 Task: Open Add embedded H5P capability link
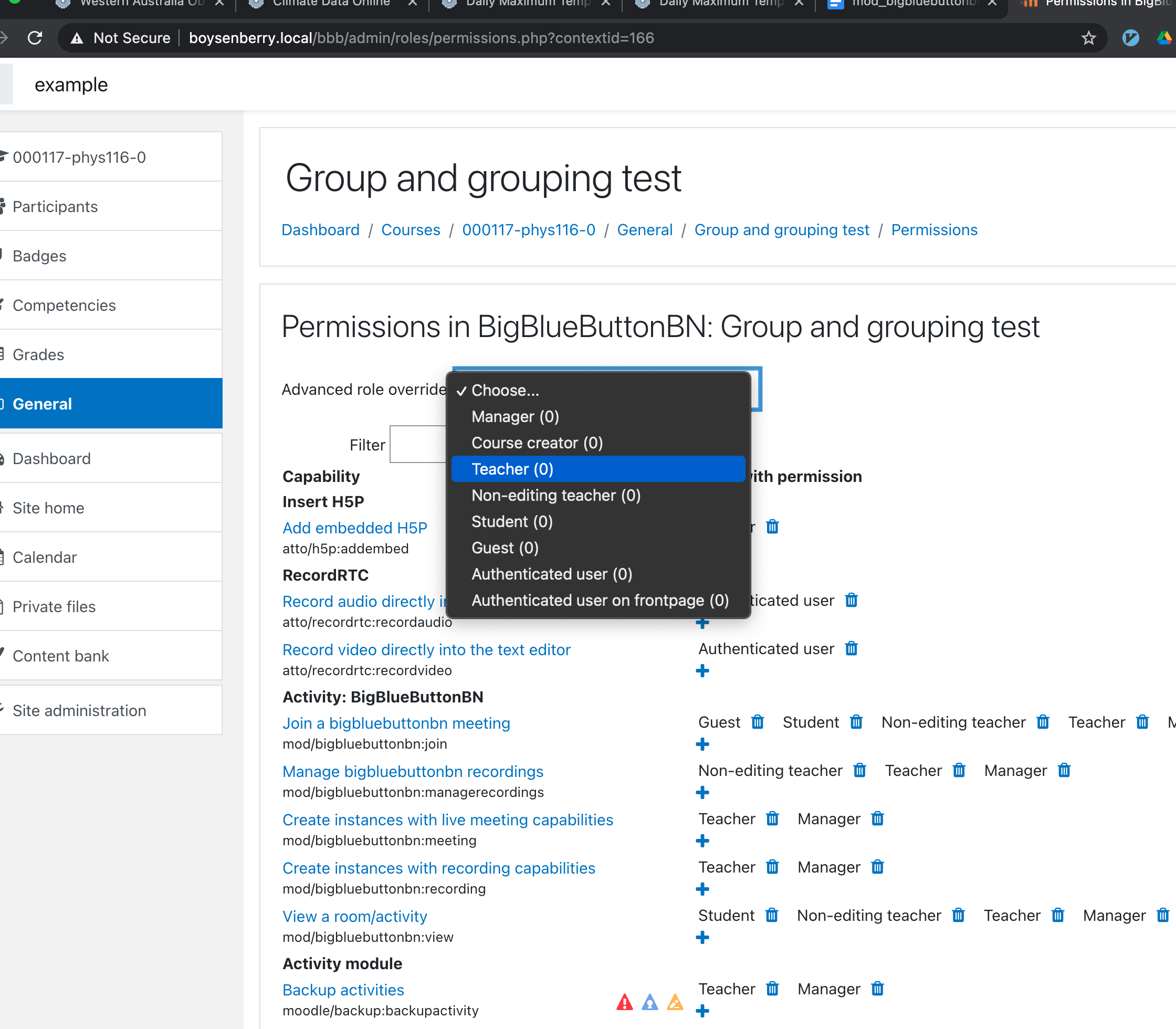pos(355,528)
